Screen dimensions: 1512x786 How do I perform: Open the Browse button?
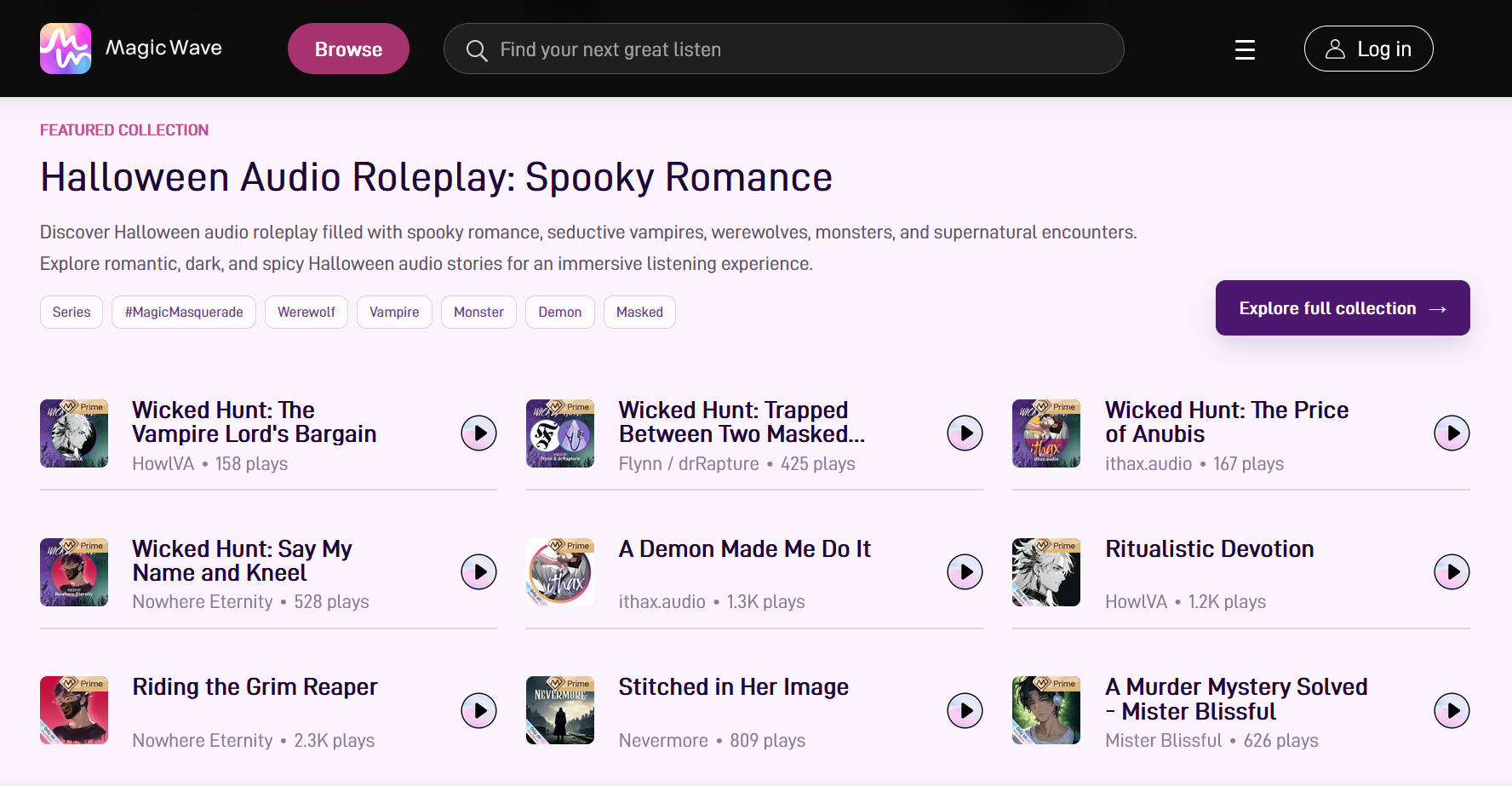(x=348, y=49)
